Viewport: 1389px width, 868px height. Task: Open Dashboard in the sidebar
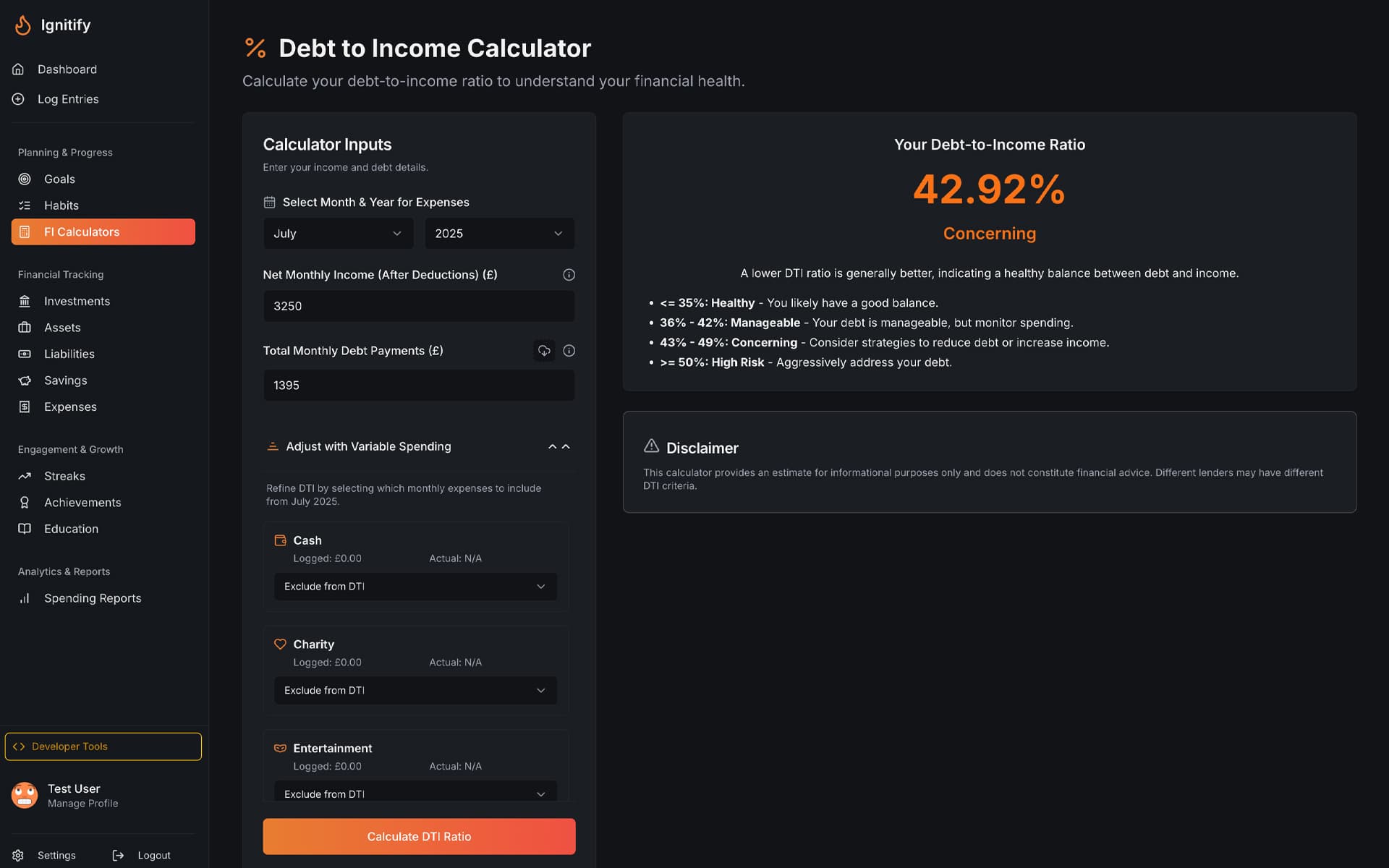(103, 69)
